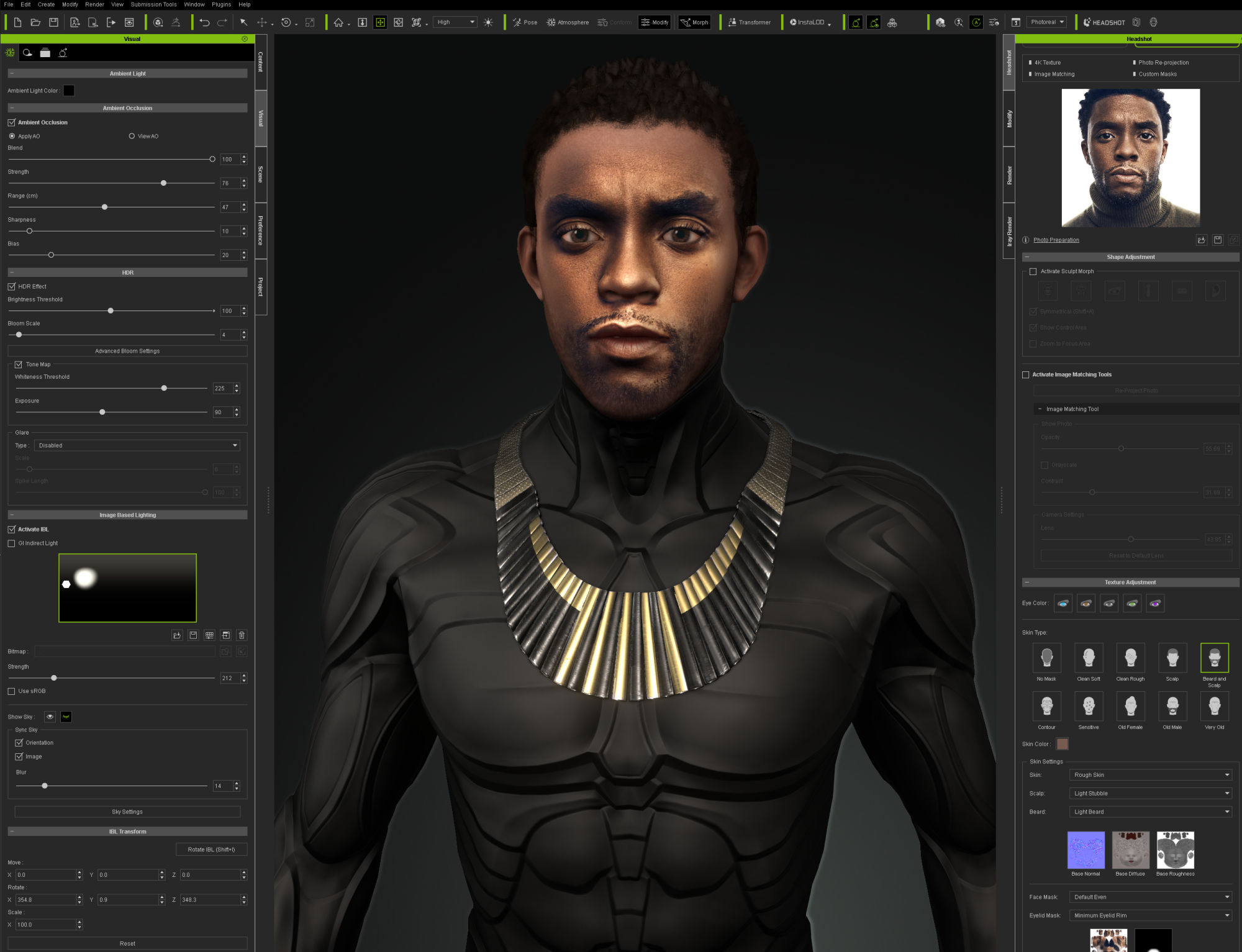This screenshot has width=1242, height=952.
Task: Select the Old Male skin type
Action: pyautogui.click(x=1172, y=707)
